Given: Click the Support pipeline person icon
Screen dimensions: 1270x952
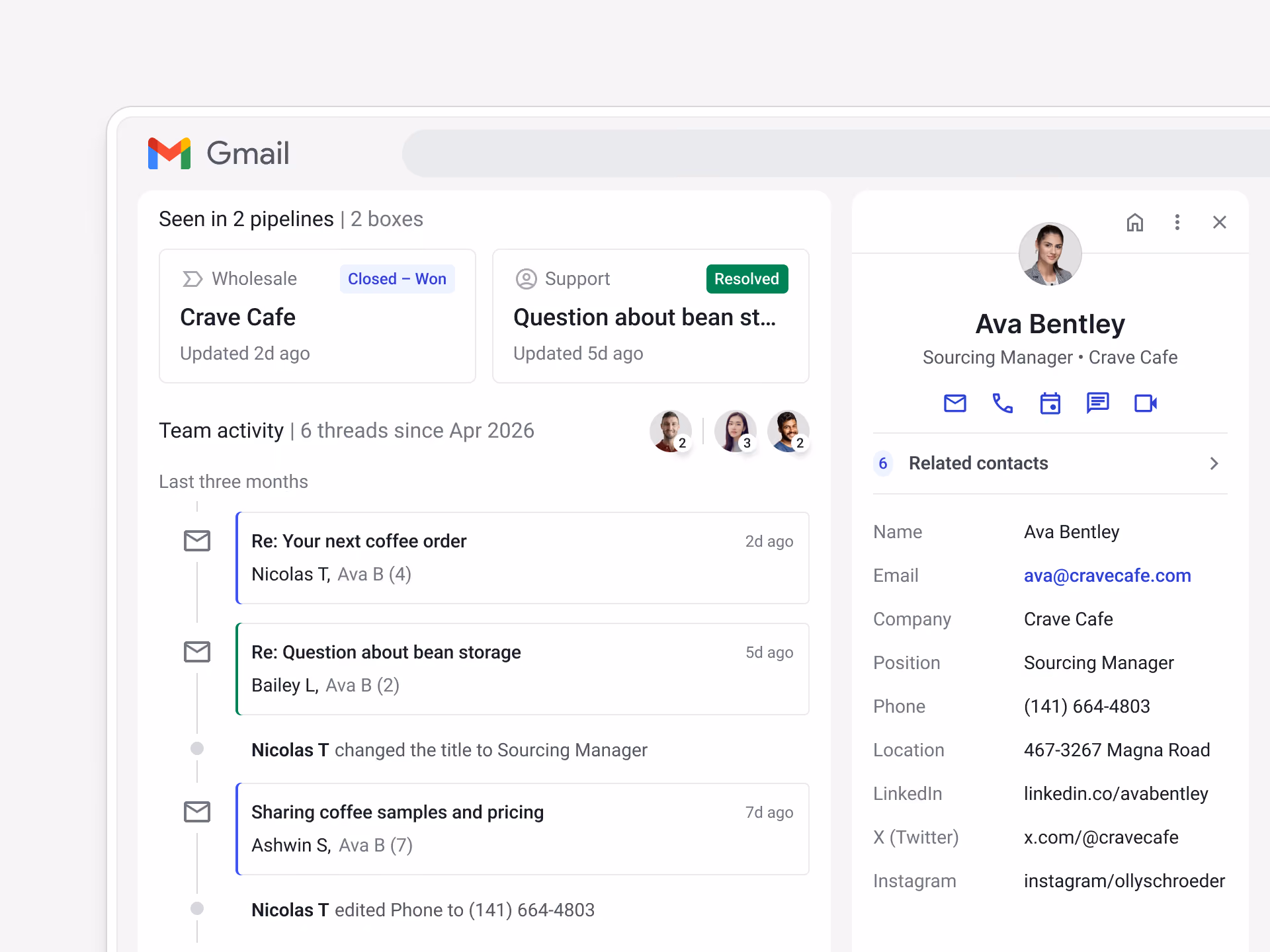Looking at the screenshot, I should pyautogui.click(x=526, y=279).
